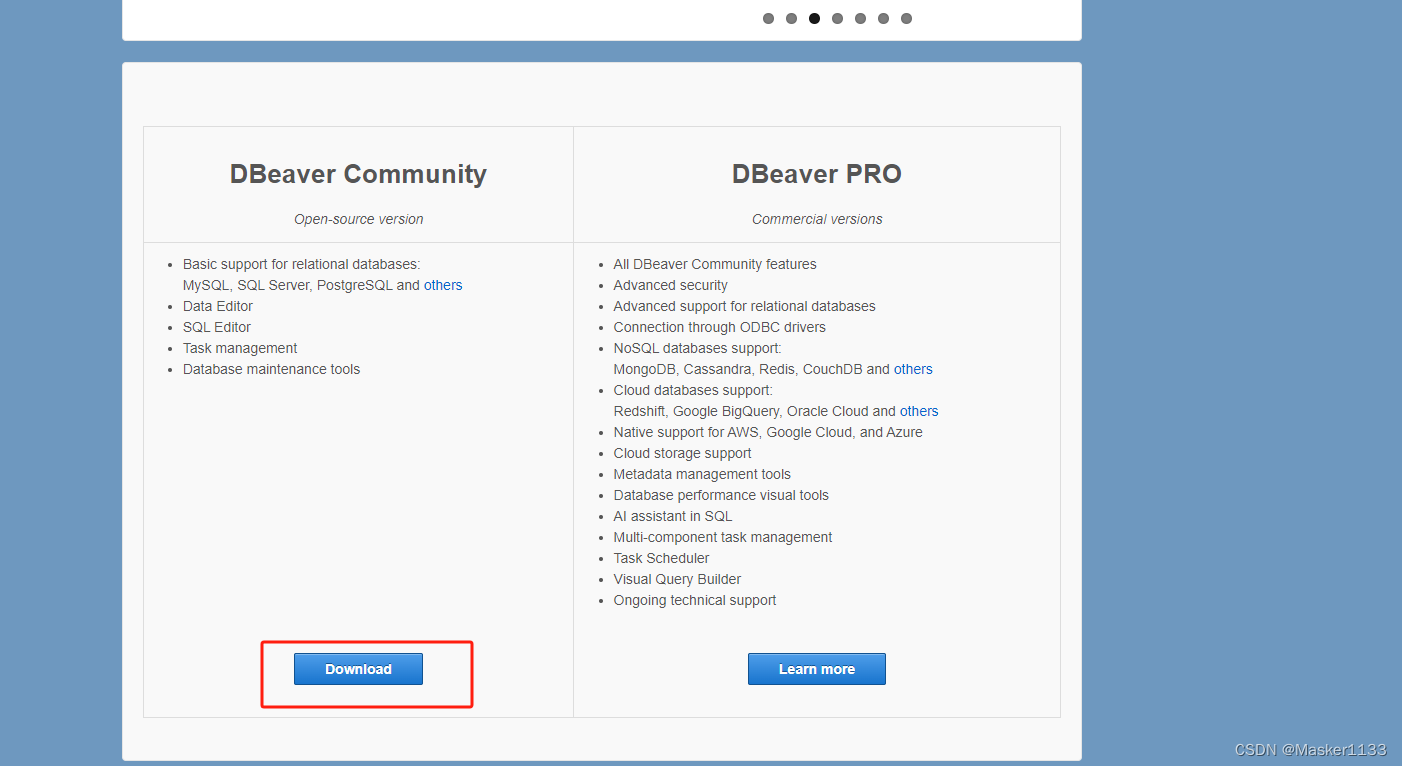Select the seventh carousel dot
The width and height of the screenshot is (1402, 766).
[906, 18]
